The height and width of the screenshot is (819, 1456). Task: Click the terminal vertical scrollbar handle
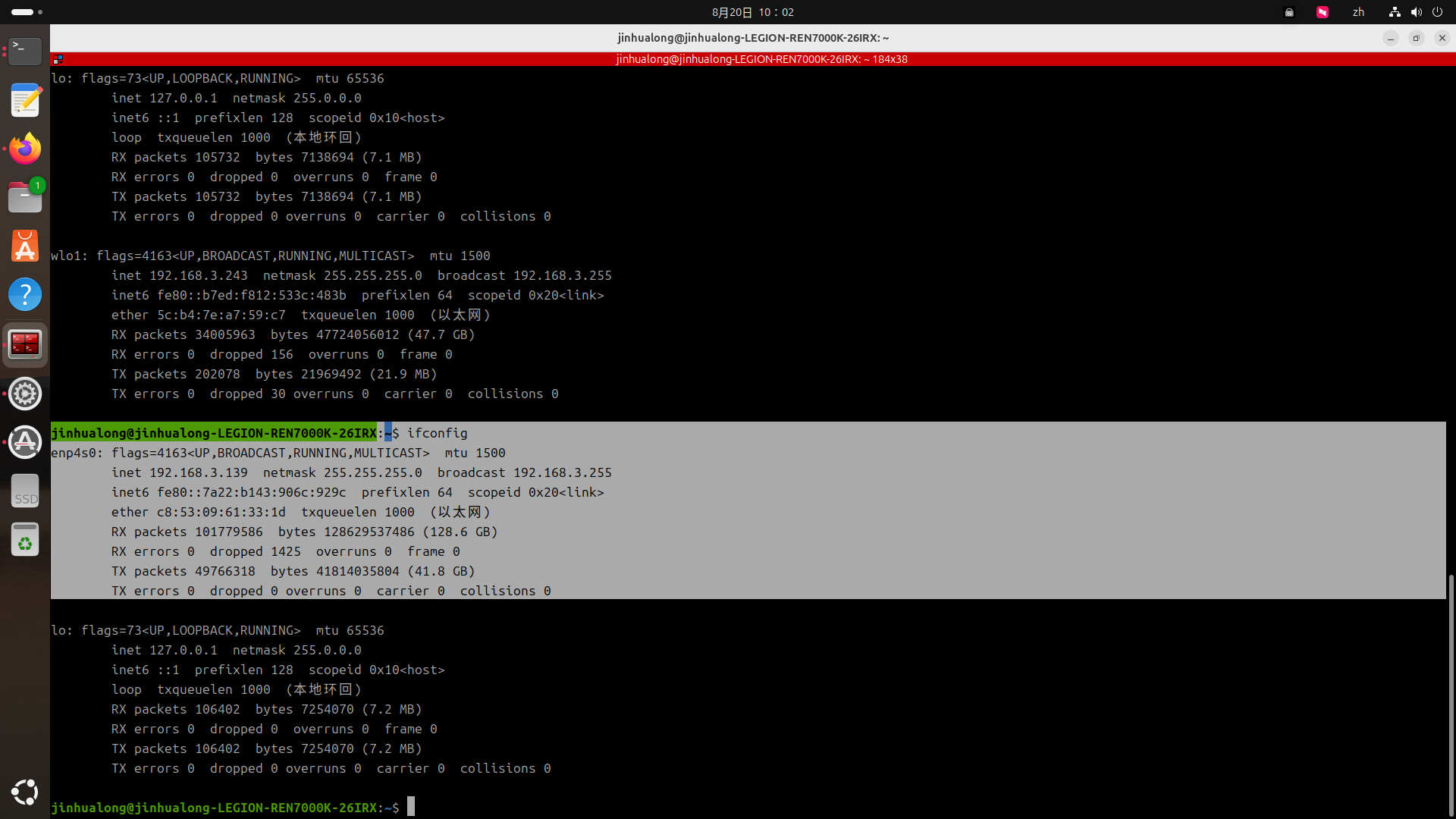1451,694
